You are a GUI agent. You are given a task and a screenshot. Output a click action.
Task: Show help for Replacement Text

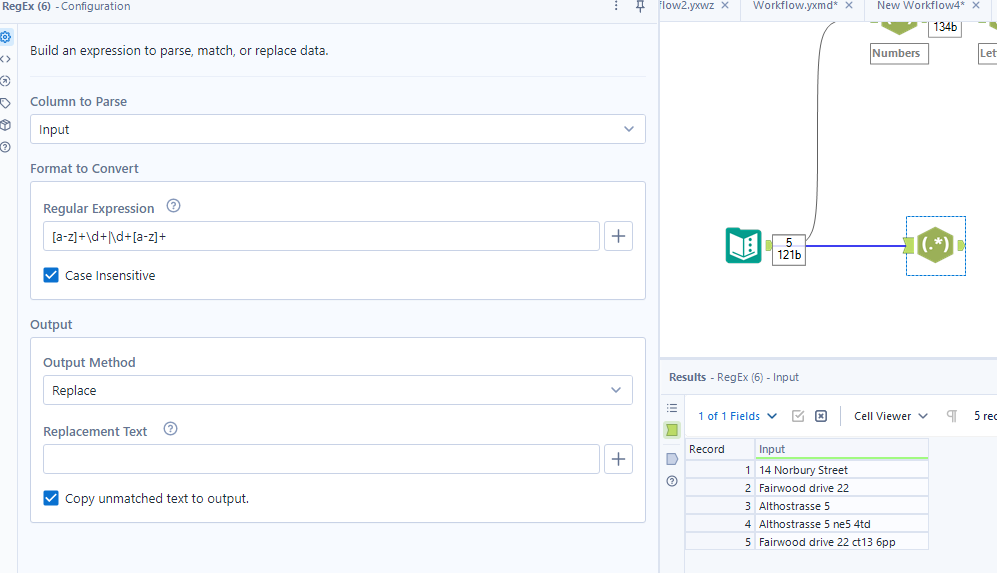click(x=170, y=429)
